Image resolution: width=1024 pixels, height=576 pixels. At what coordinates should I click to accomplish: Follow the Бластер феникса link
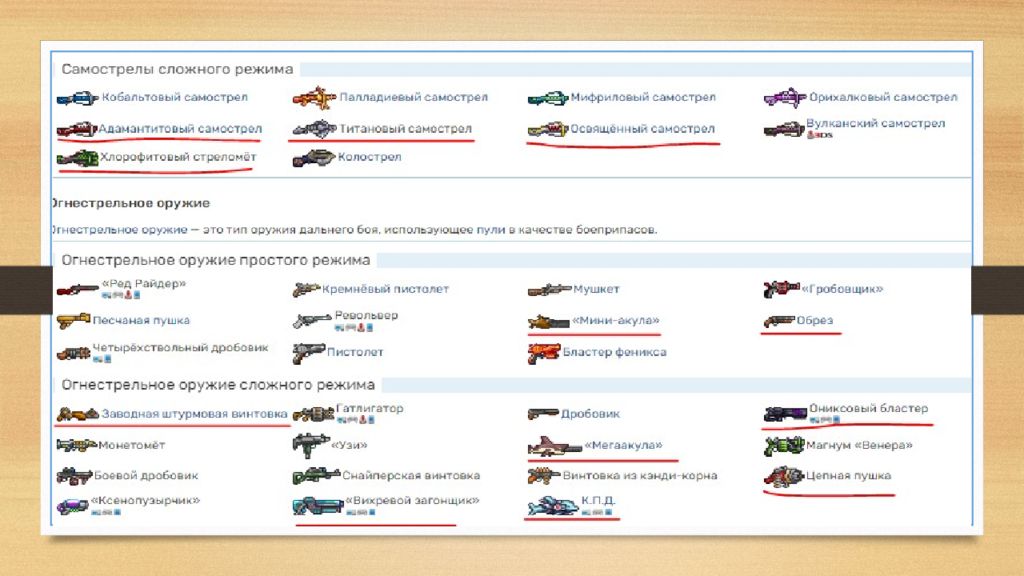615,352
